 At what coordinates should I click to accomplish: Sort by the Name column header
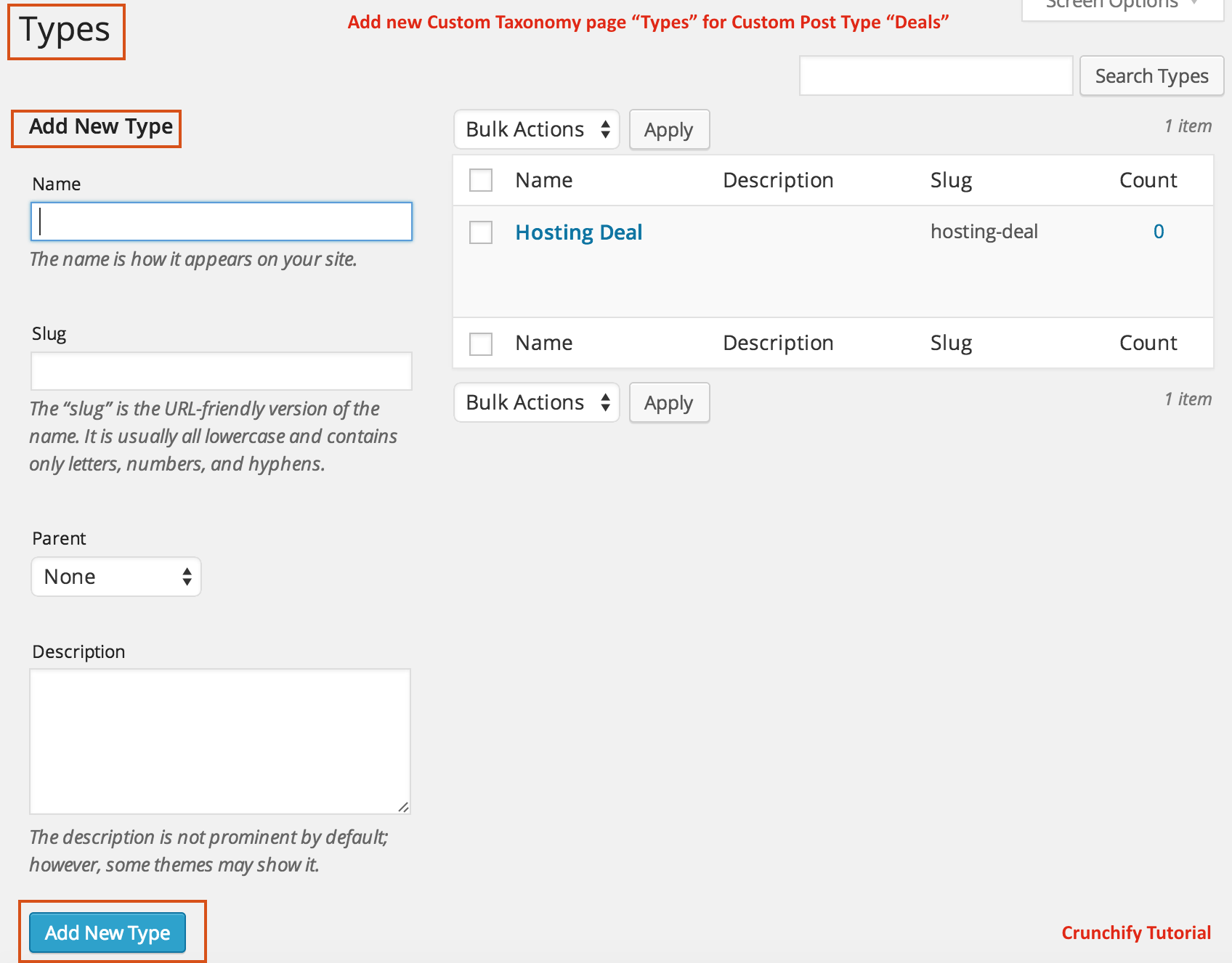(543, 180)
